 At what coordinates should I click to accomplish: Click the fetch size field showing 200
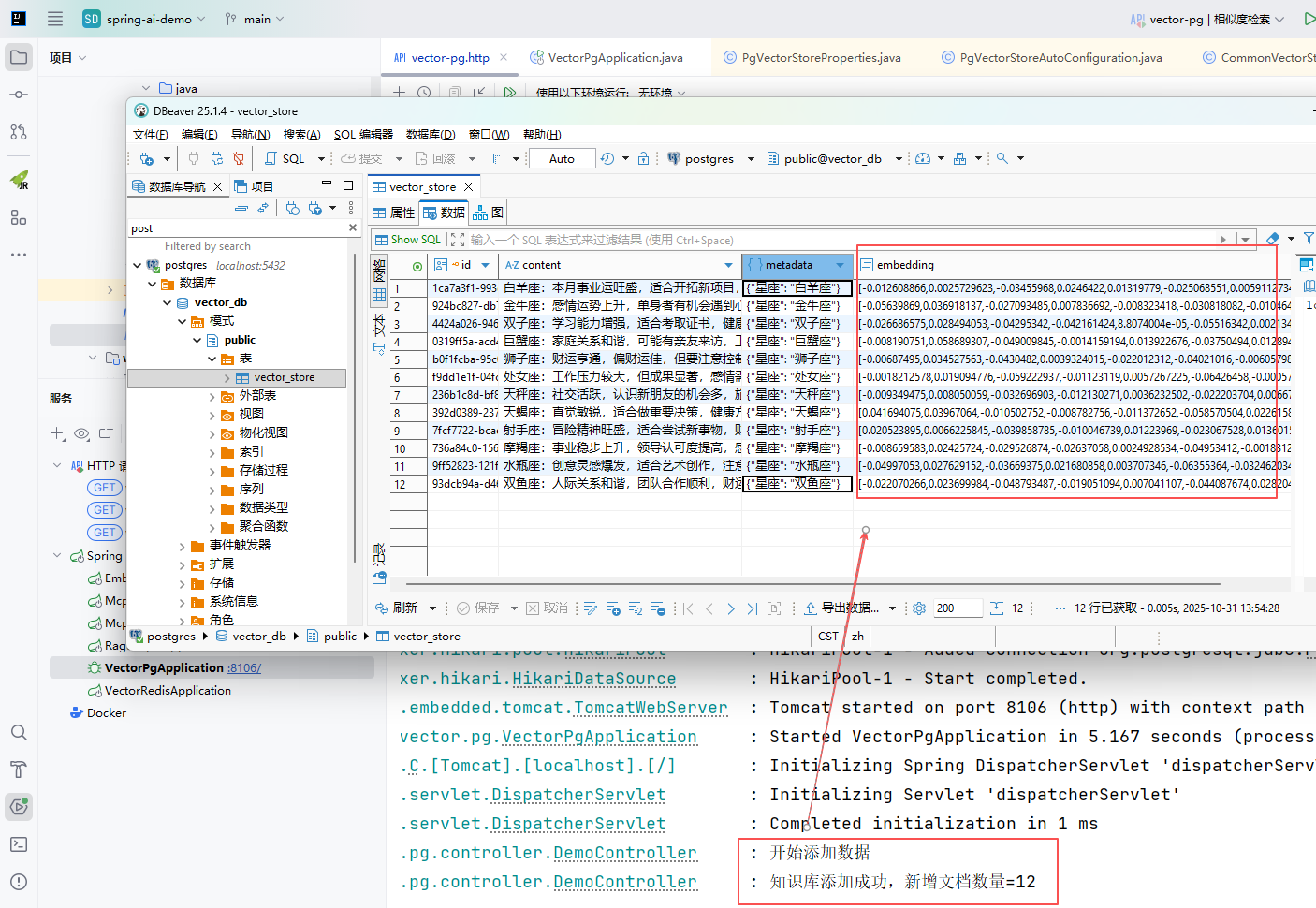pos(957,608)
